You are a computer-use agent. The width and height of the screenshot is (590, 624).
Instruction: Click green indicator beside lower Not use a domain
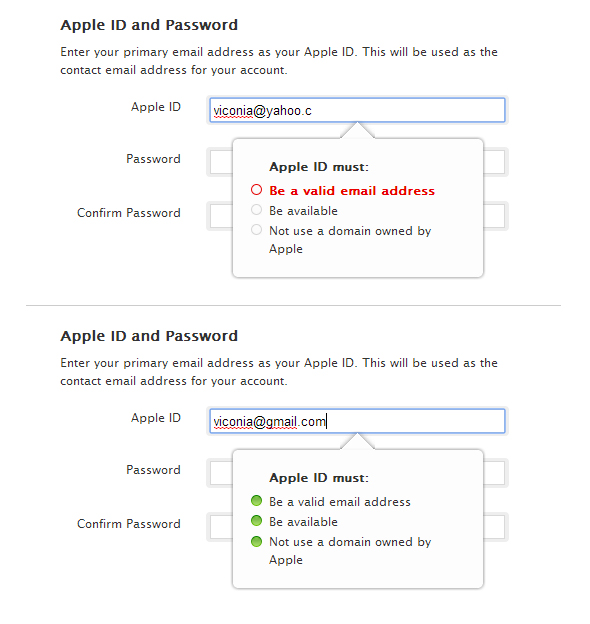[257, 541]
